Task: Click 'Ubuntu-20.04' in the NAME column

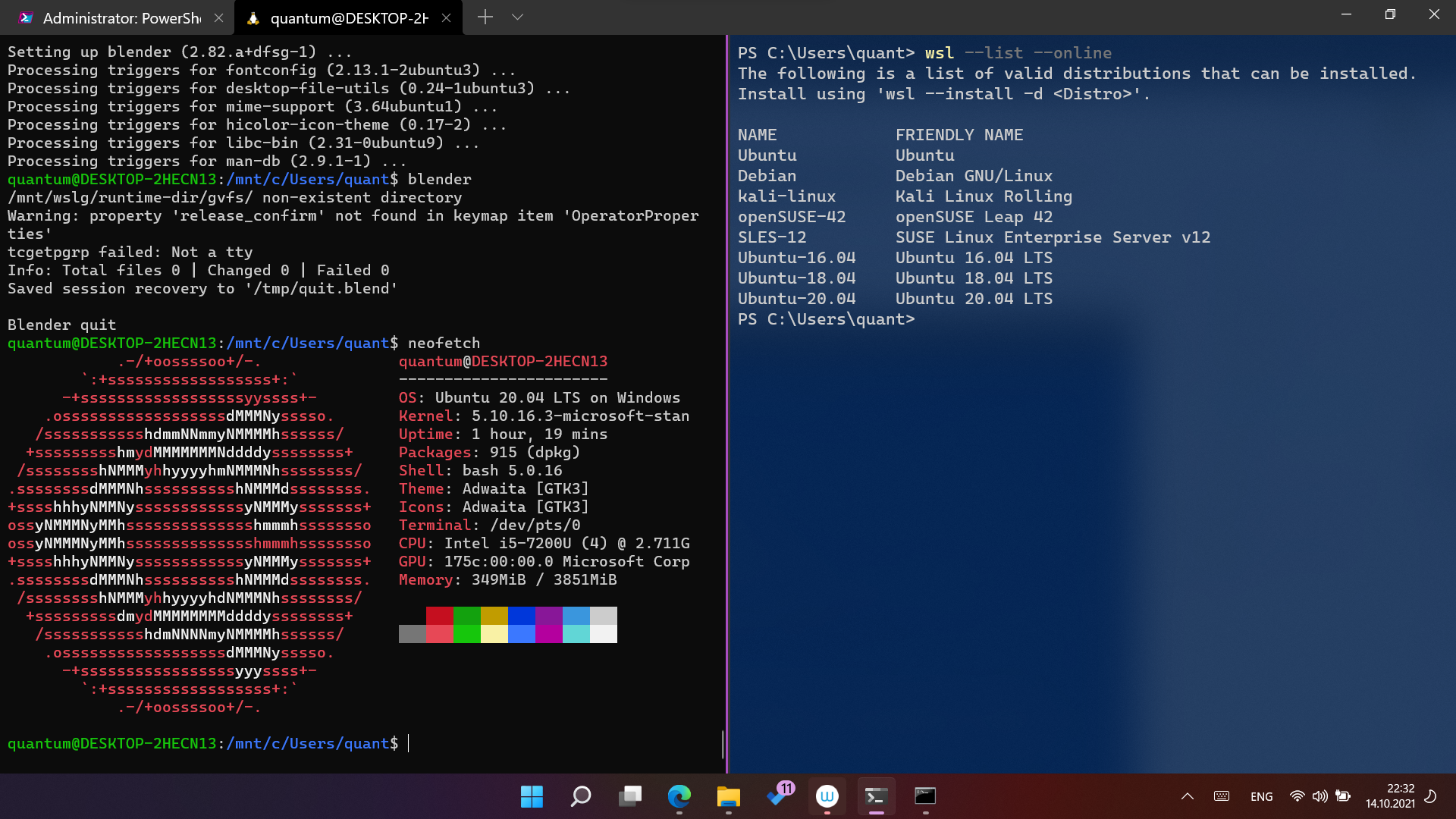Action: 796,299
